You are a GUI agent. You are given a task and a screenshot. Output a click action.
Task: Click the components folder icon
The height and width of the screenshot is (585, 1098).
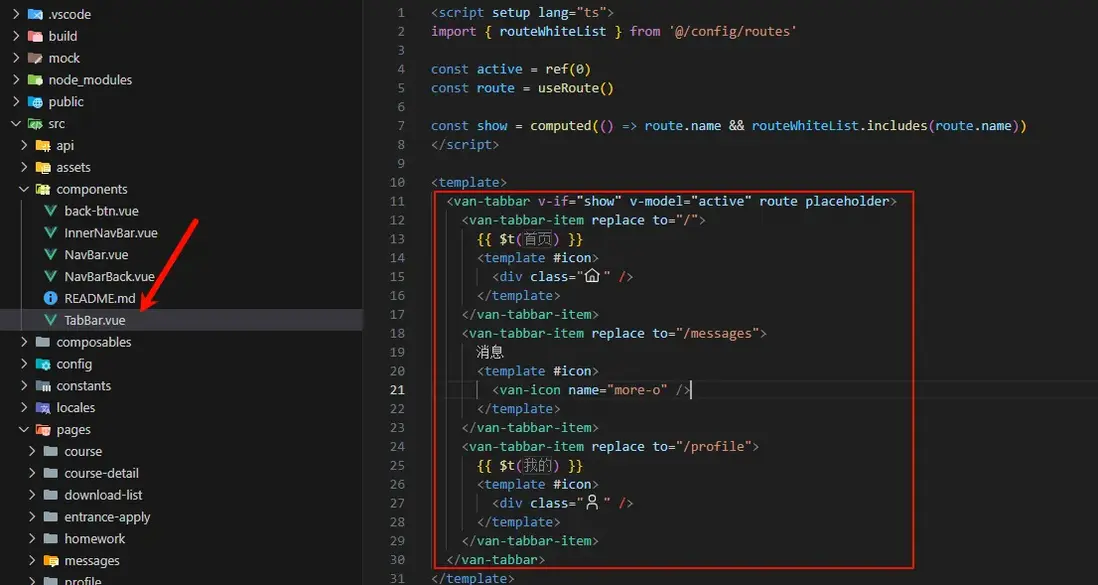click(43, 189)
